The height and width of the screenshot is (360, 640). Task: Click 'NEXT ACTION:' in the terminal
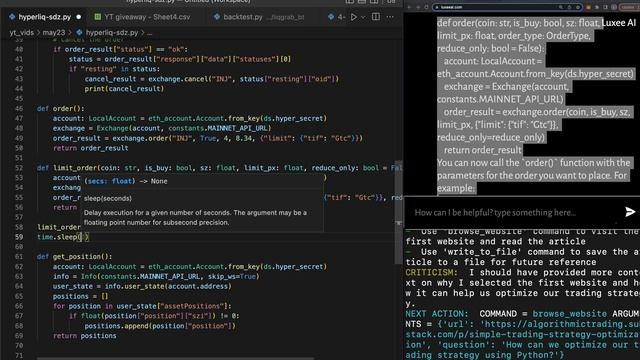click(437, 314)
